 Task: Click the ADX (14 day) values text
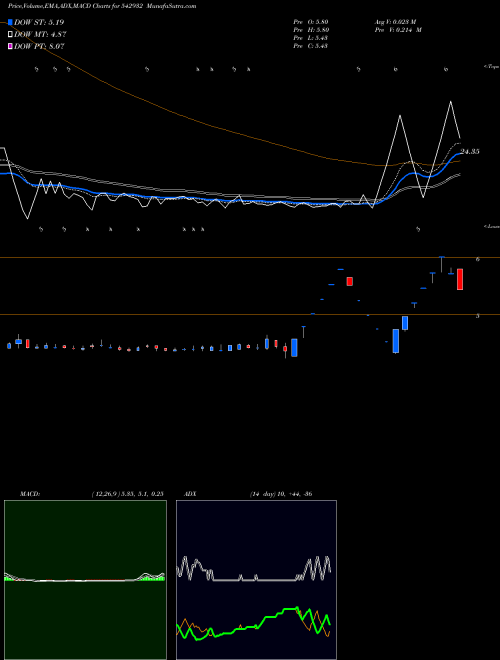[281, 494]
